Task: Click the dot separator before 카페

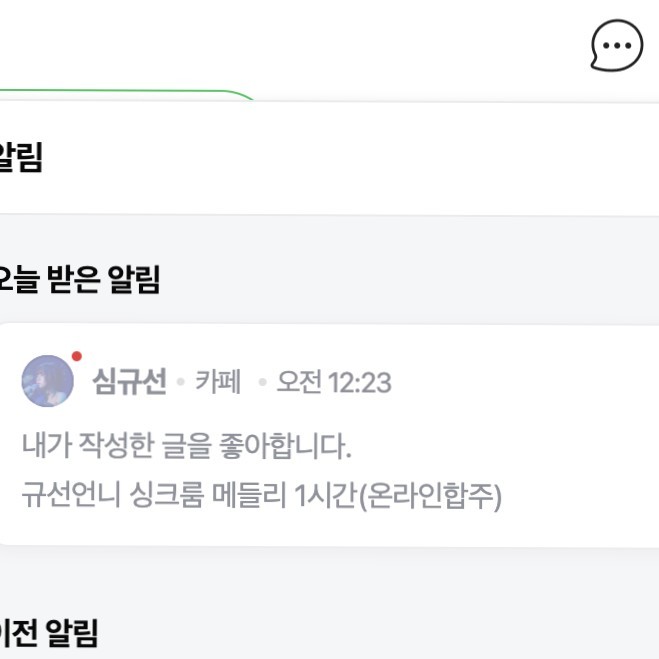Action: 181,383
